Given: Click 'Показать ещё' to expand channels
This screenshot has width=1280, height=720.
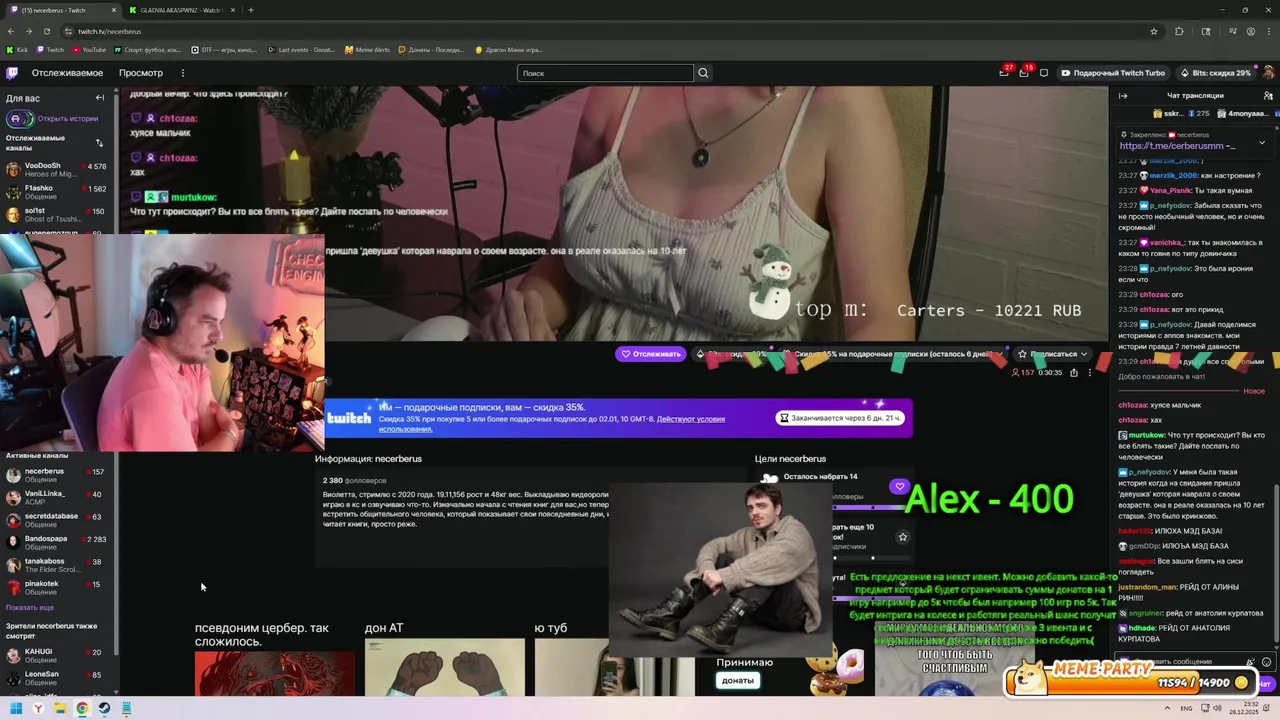Looking at the screenshot, I should pyautogui.click(x=30, y=607).
